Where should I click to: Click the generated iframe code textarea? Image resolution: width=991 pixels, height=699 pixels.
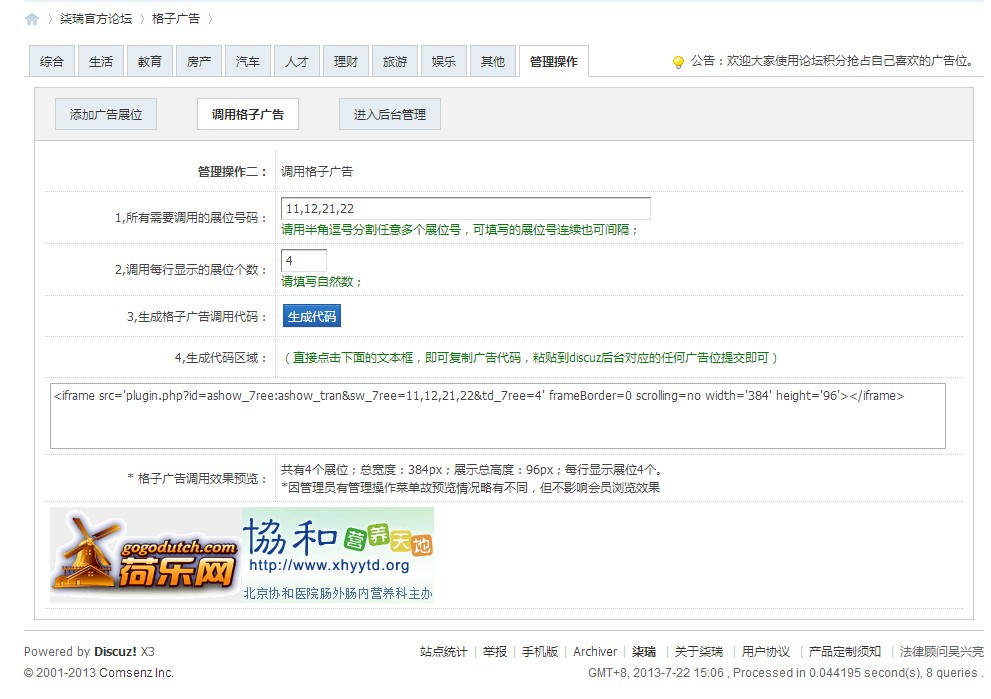(497, 416)
